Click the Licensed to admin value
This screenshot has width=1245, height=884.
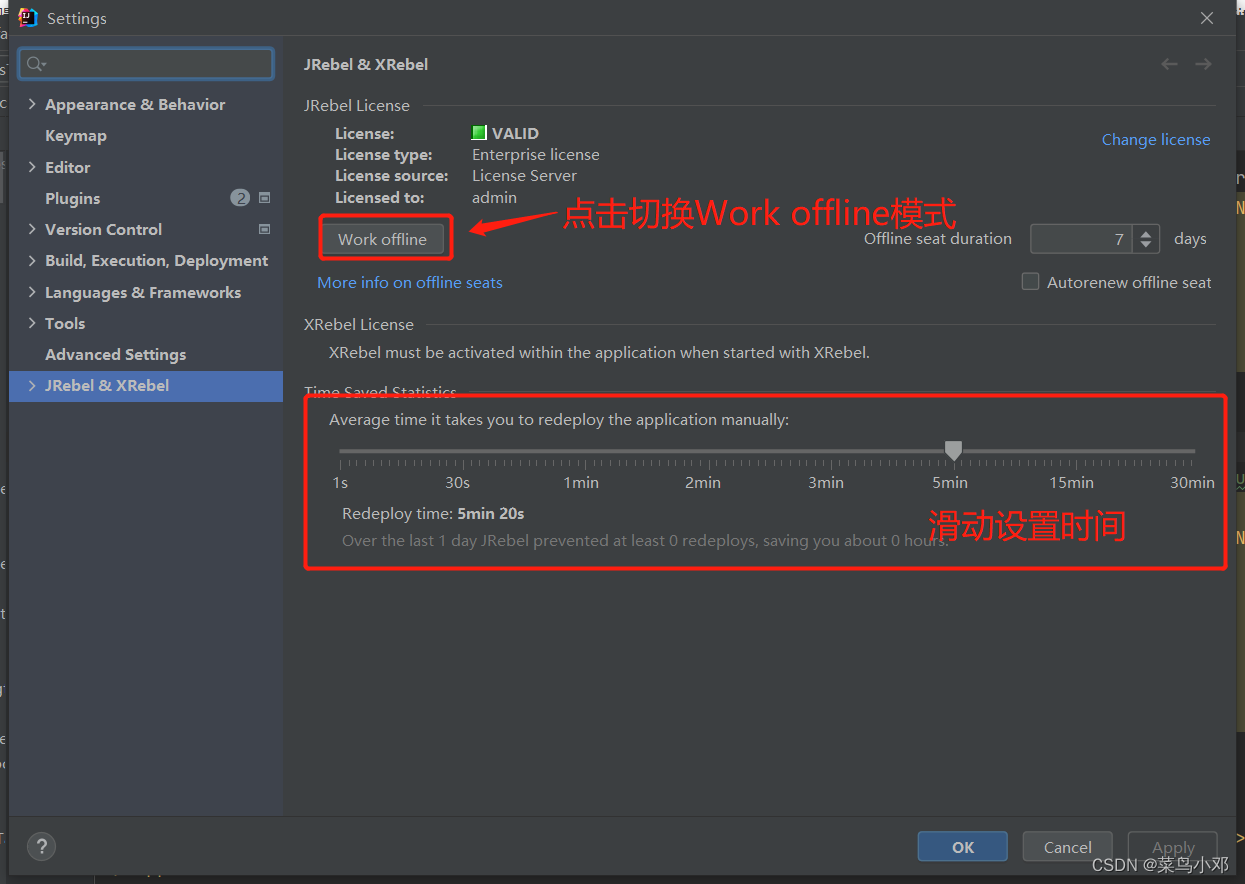click(494, 197)
